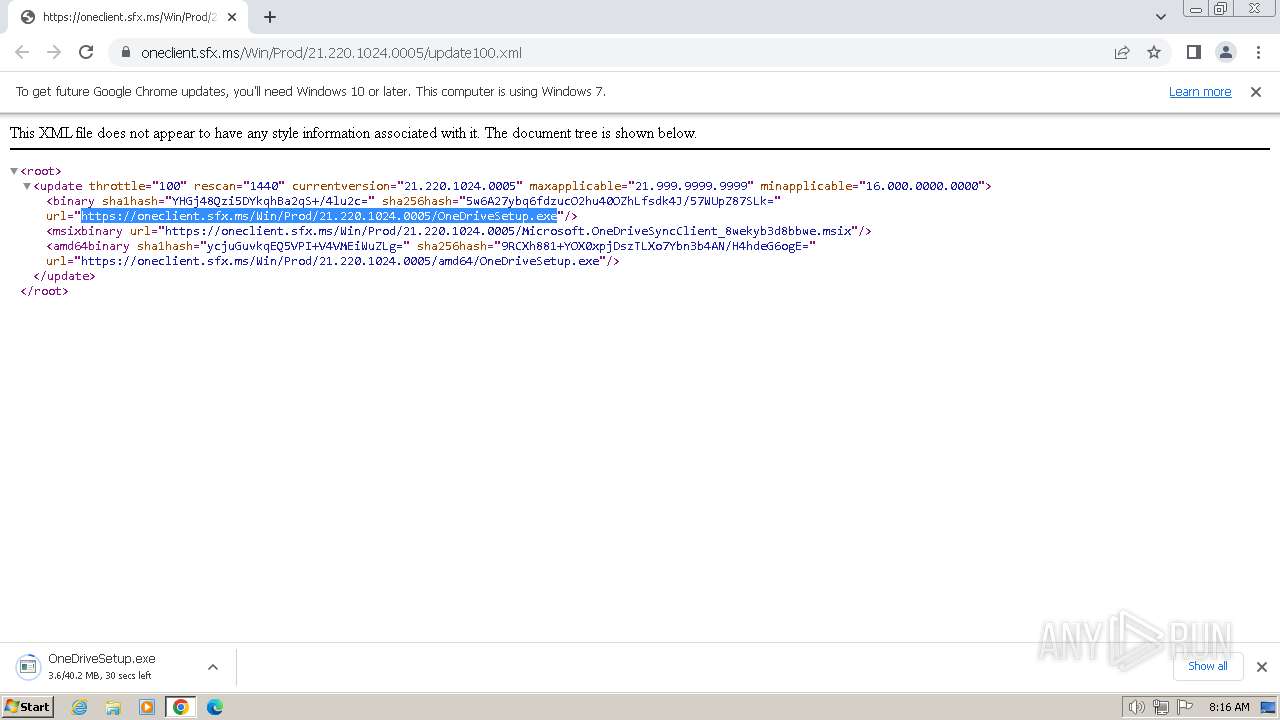
Task: Open Chrome three-dot menu
Action: click(x=1257, y=52)
